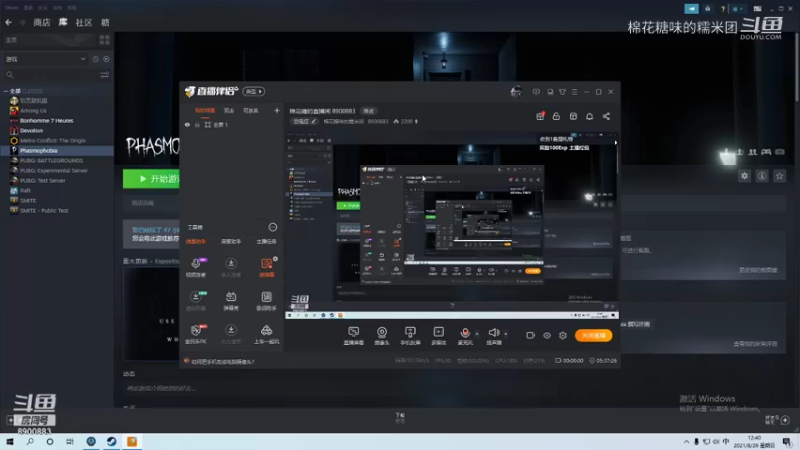Toggle the unlock padlock icon near gift box
The width and height of the screenshot is (800, 450).
coord(556,116)
